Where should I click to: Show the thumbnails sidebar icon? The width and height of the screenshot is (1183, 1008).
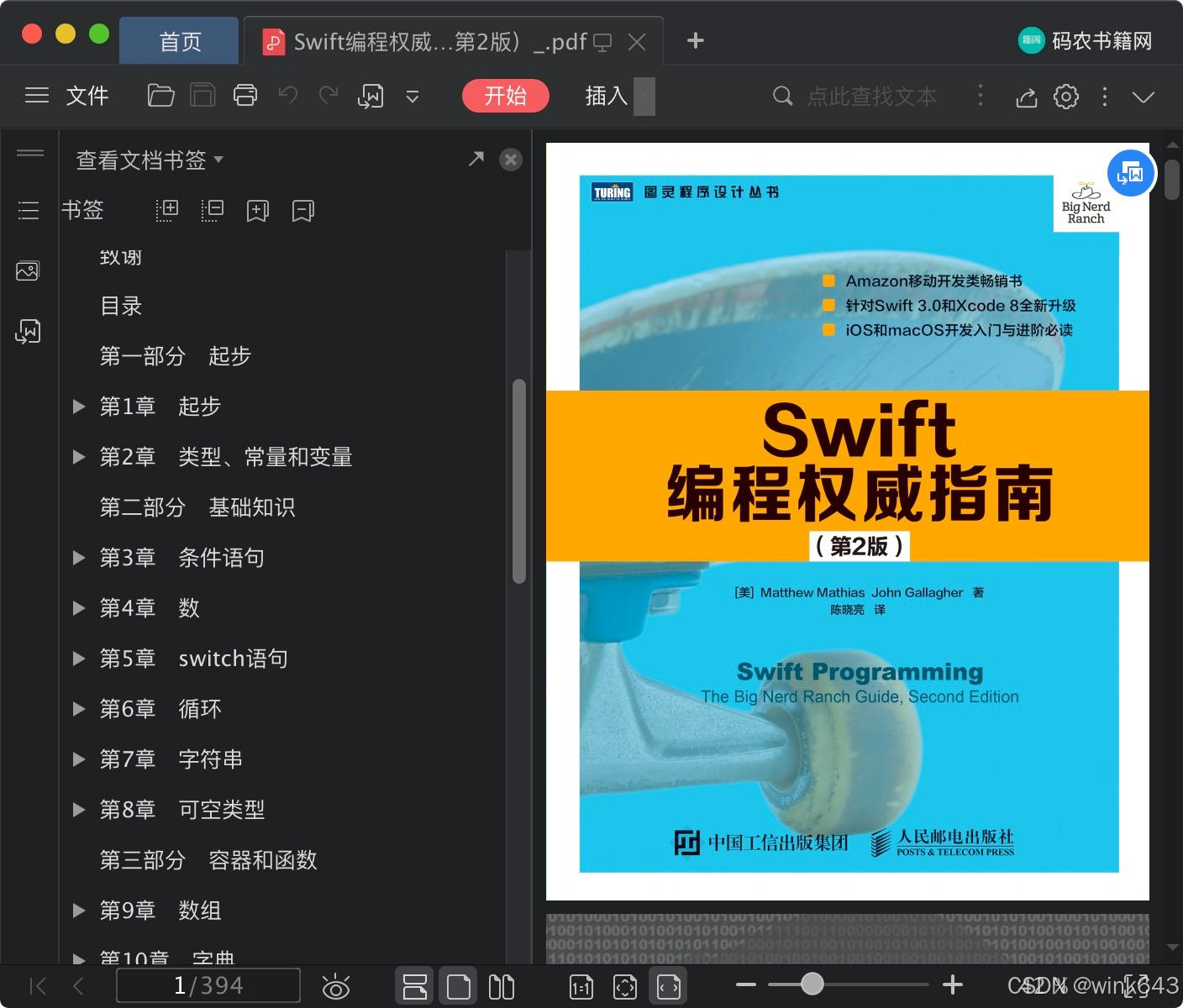[x=28, y=270]
